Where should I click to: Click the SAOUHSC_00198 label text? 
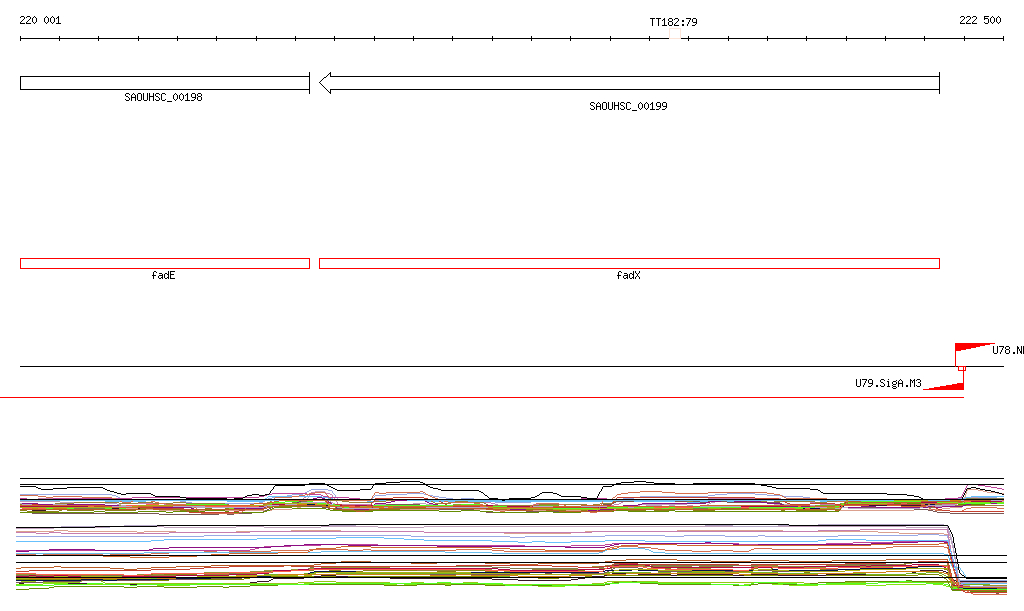click(x=163, y=97)
